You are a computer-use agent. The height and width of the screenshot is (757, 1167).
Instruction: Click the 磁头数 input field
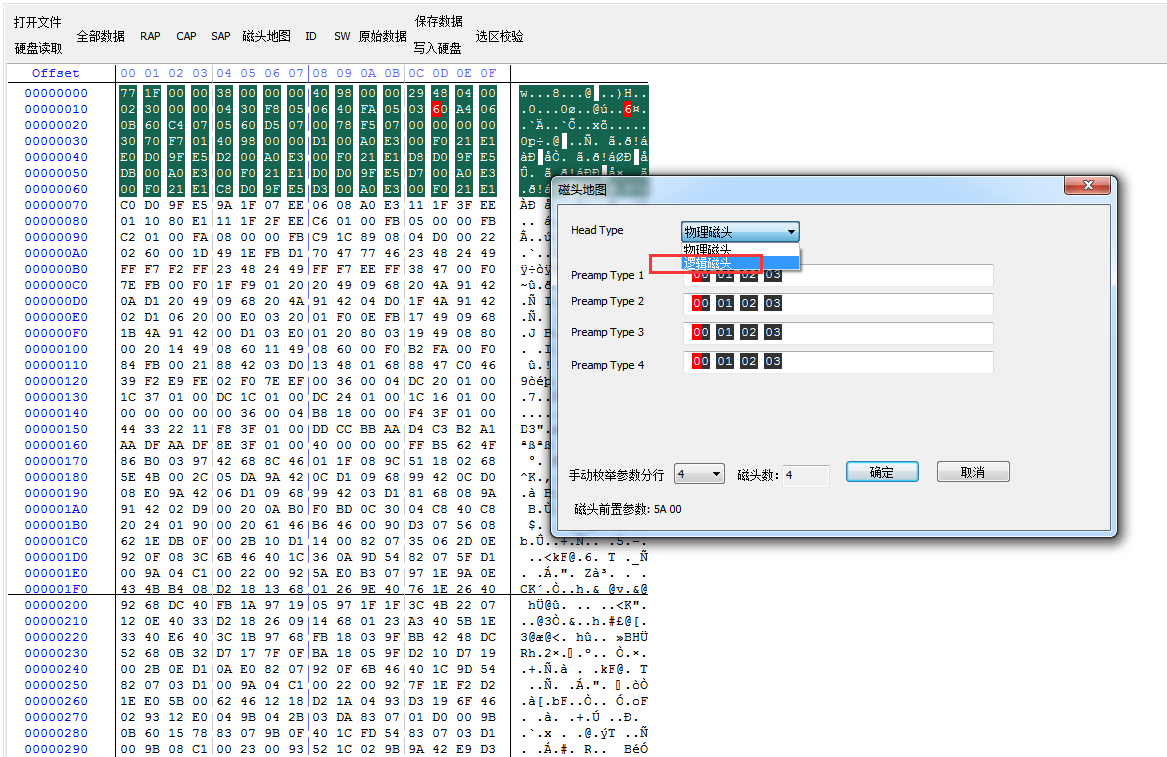point(806,475)
